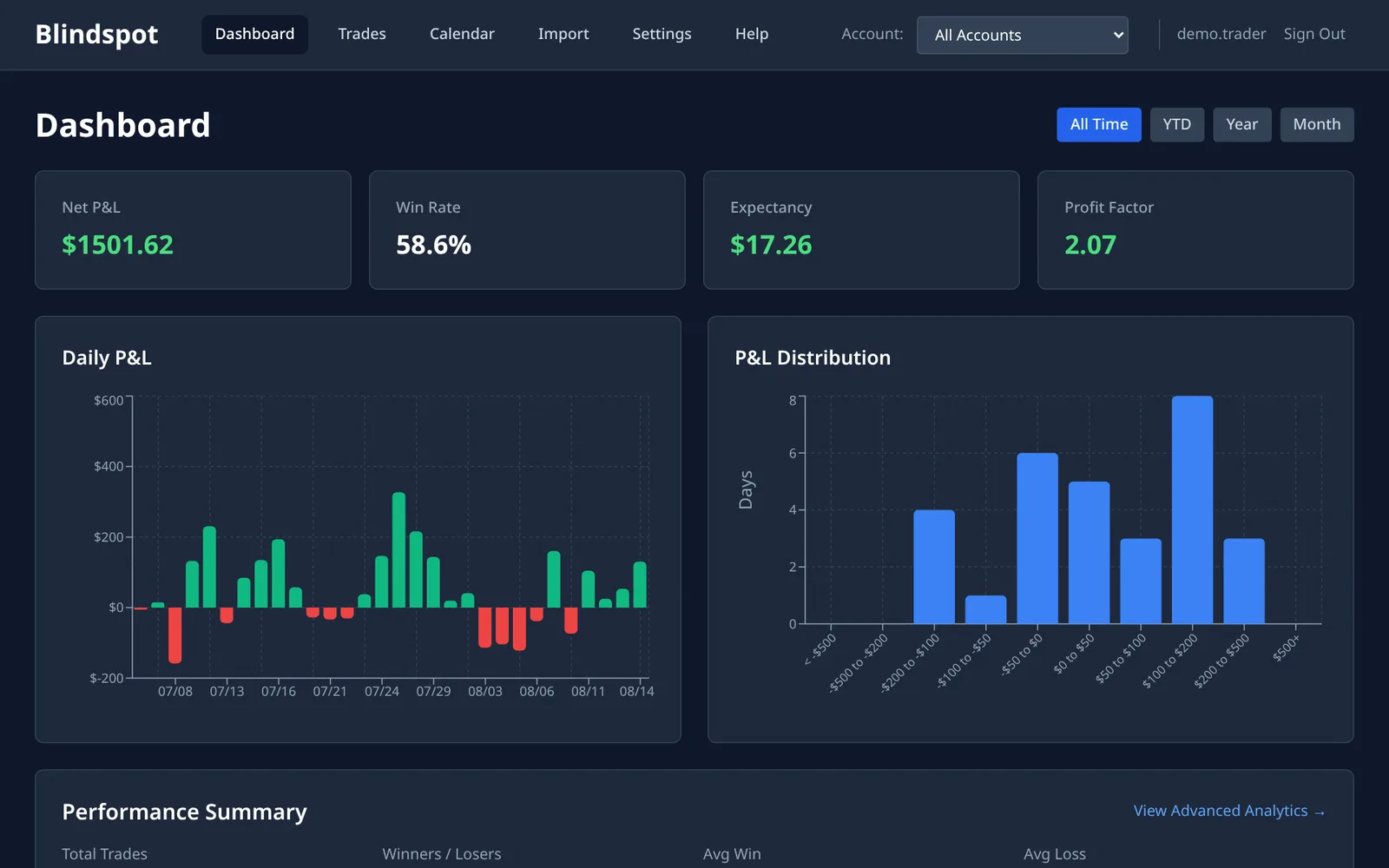The height and width of the screenshot is (868, 1389).
Task: Sign out of the account
Action: click(x=1314, y=34)
